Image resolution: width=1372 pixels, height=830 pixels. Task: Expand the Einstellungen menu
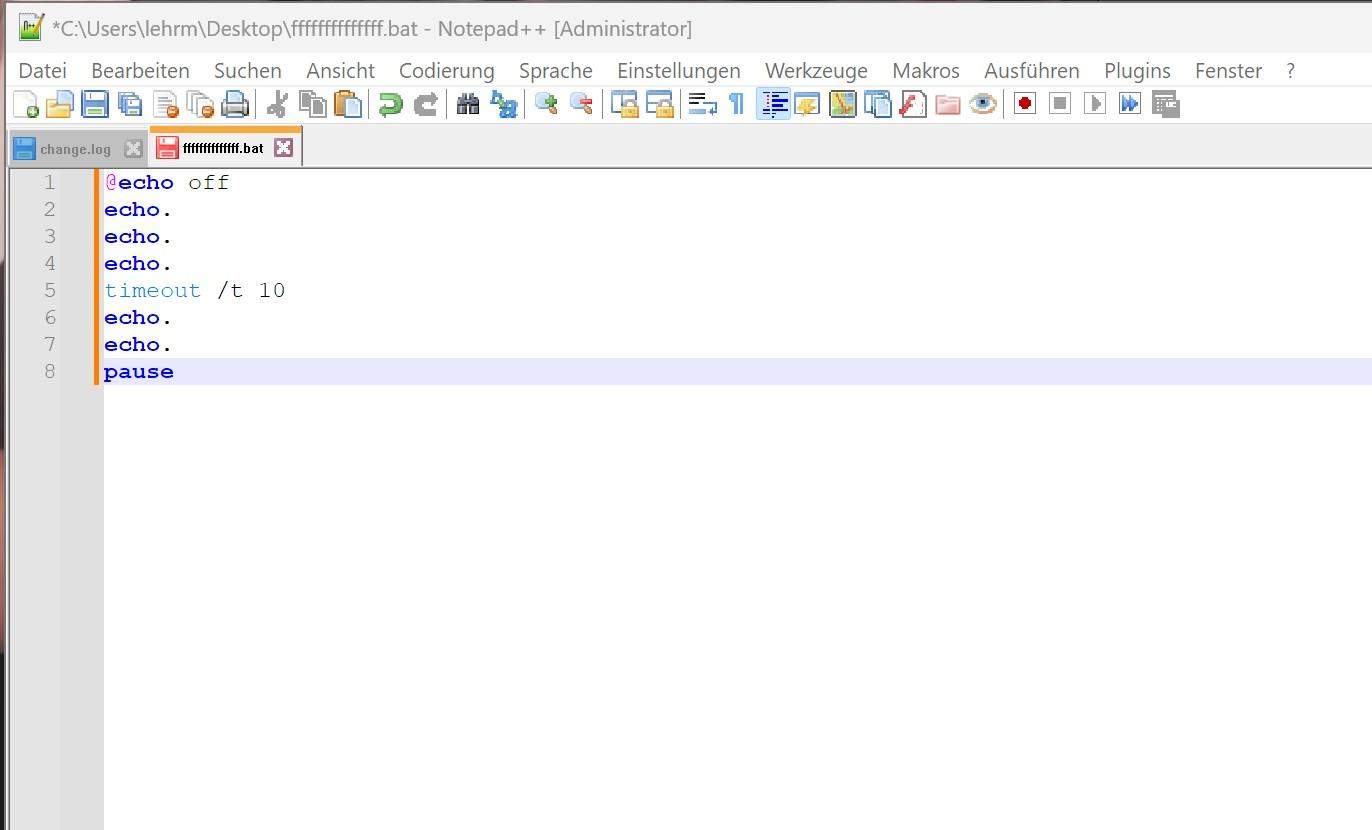[x=678, y=71]
